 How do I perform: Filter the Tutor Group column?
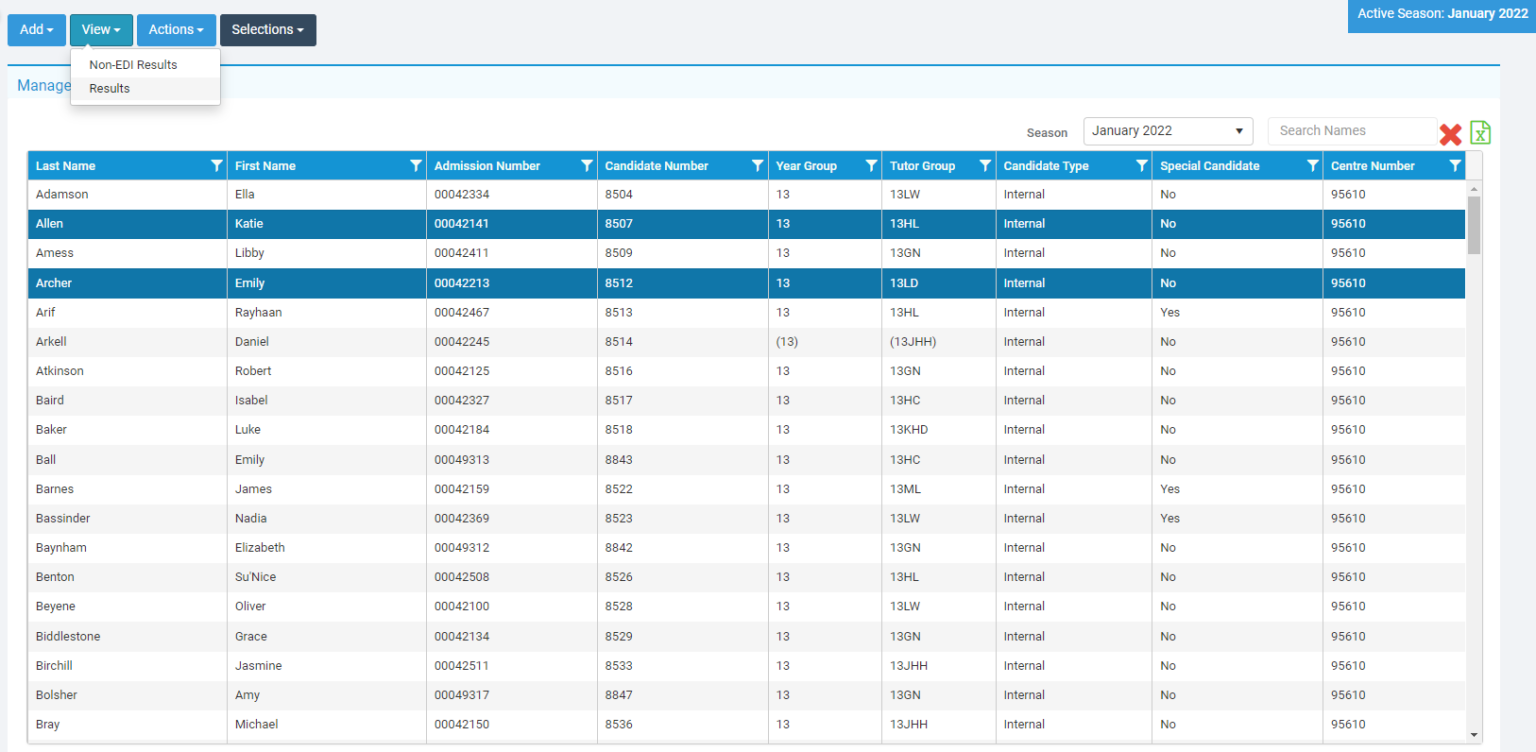(984, 165)
